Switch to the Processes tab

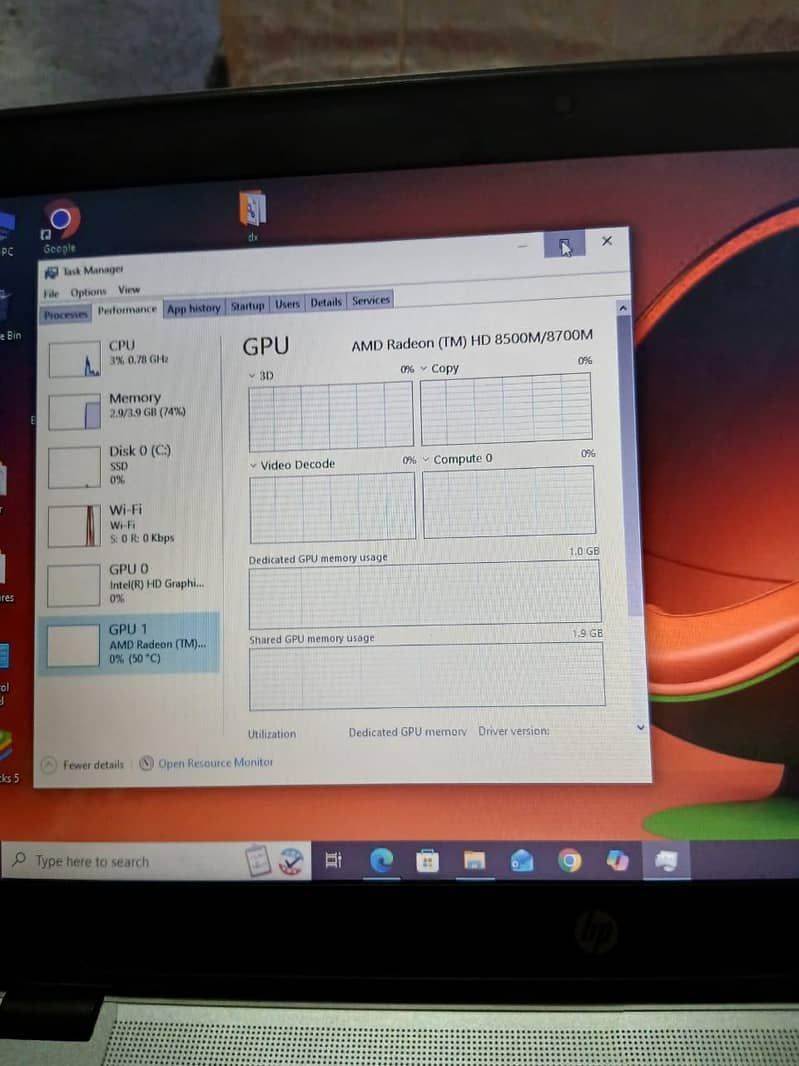(x=66, y=314)
